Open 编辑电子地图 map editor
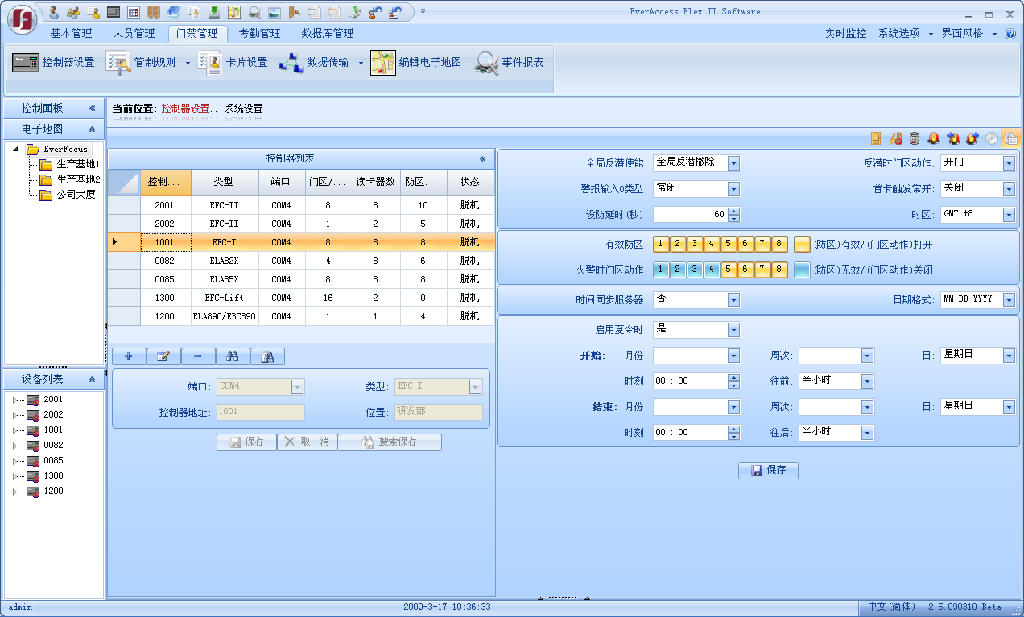Viewport: 1024px width, 617px height. [416, 62]
